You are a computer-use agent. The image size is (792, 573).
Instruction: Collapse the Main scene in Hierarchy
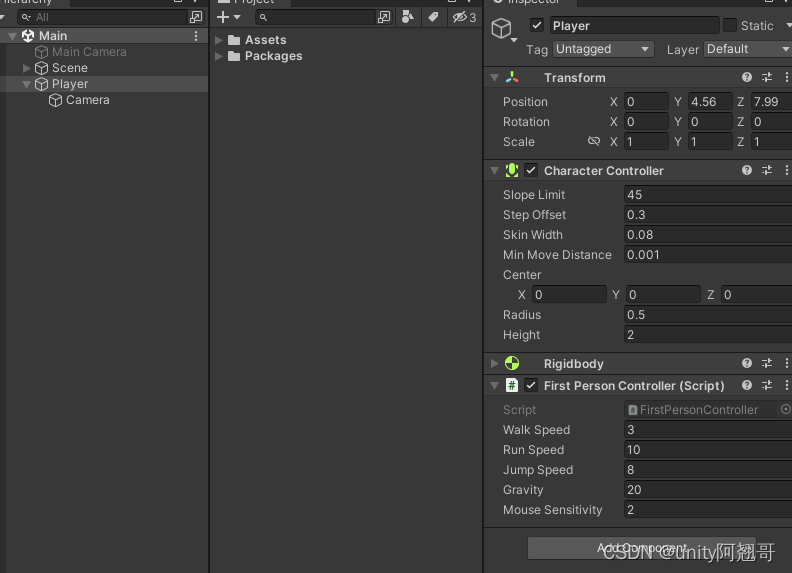(13, 36)
